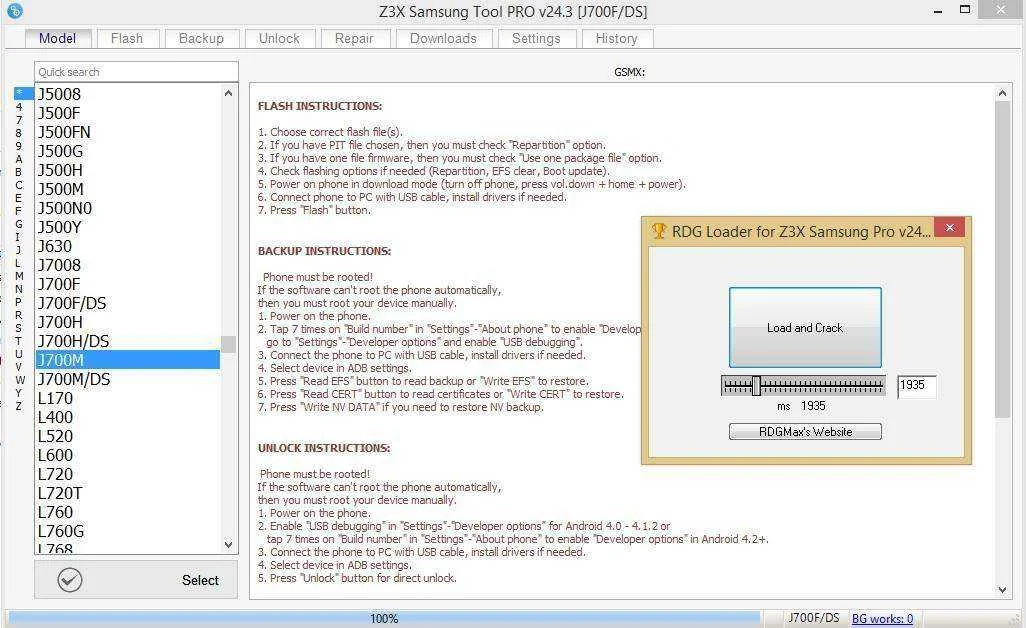Image resolution: width=1026 pixels, height=628 pixels.
Task: Open the Backup tab
Action: click(x=202, y=39)
